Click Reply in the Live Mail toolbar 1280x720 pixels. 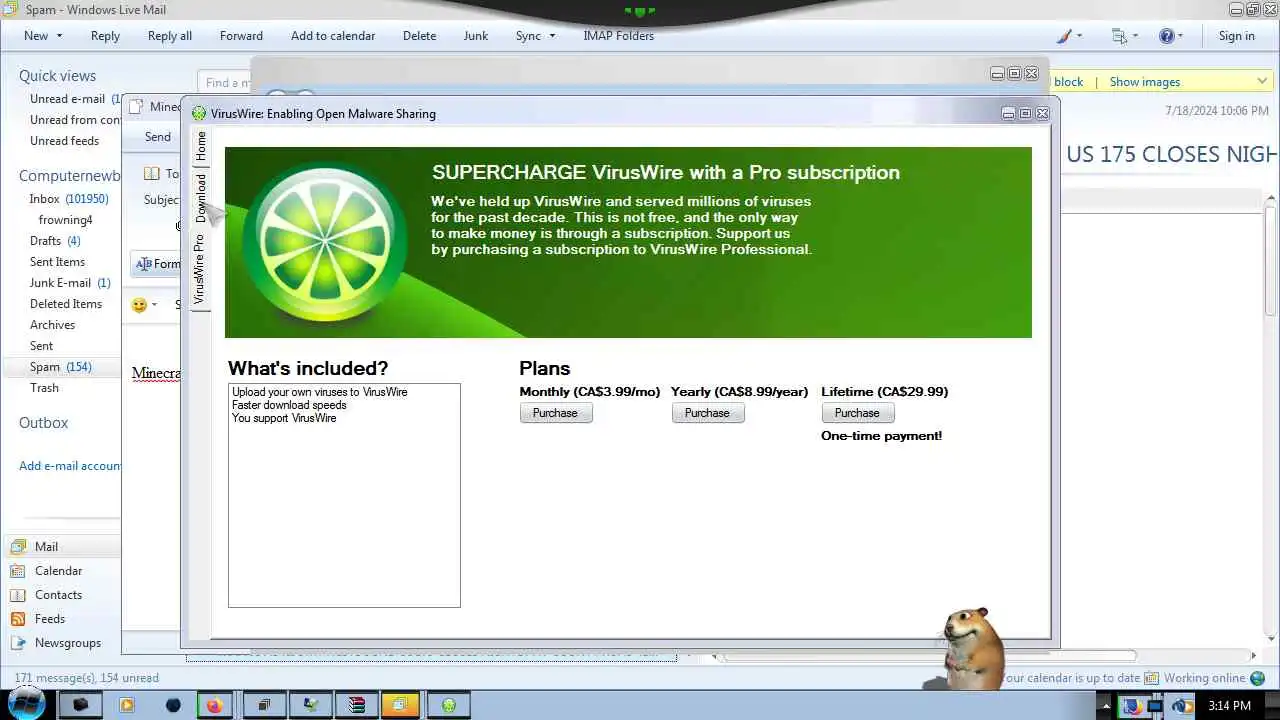[105, 36]
